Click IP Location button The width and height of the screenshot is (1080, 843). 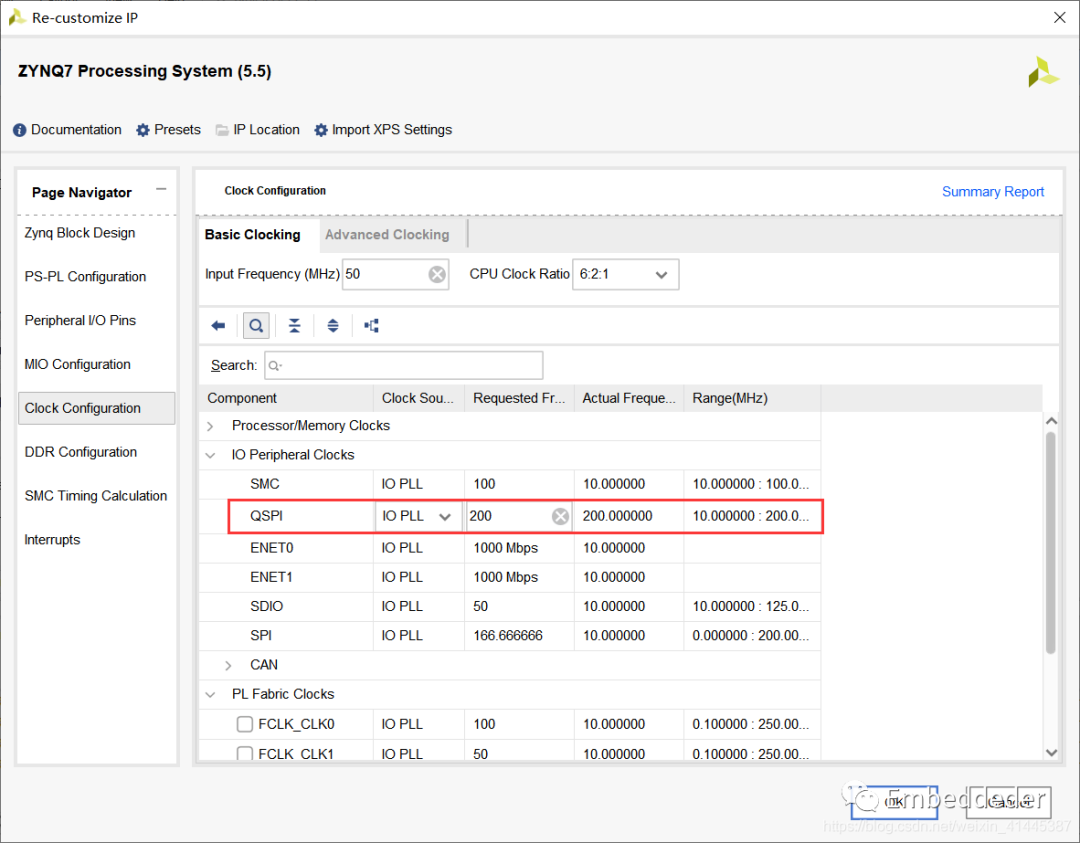coord(257,130)
